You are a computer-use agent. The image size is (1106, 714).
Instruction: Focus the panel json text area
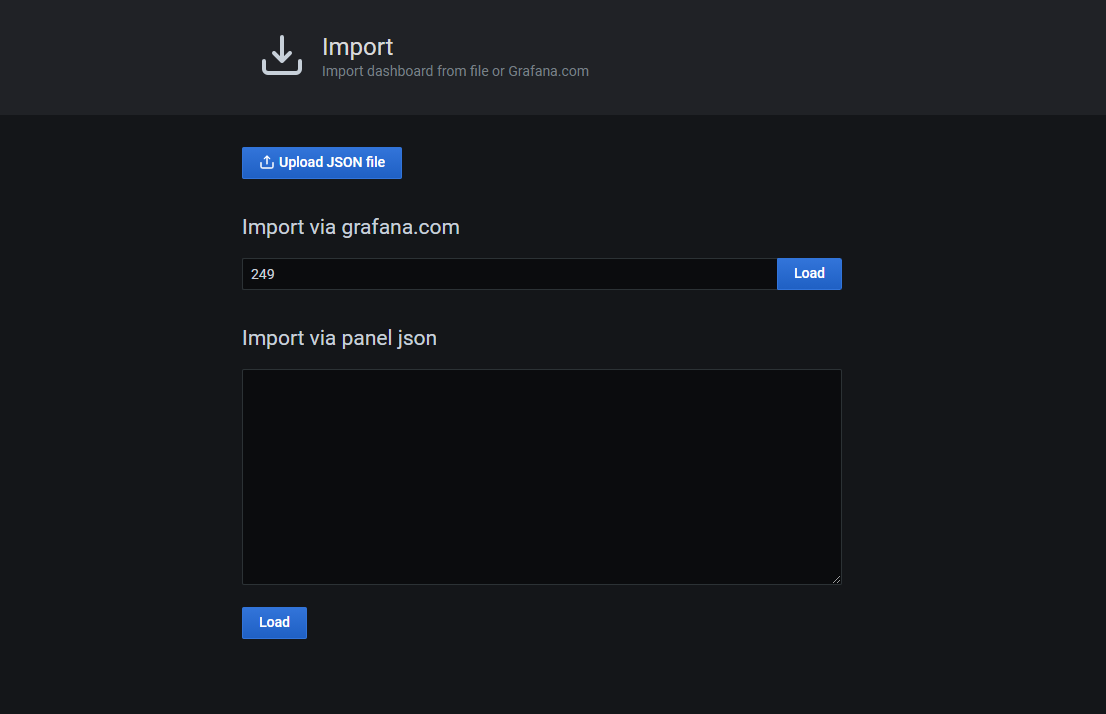click(x=542, y=477)
